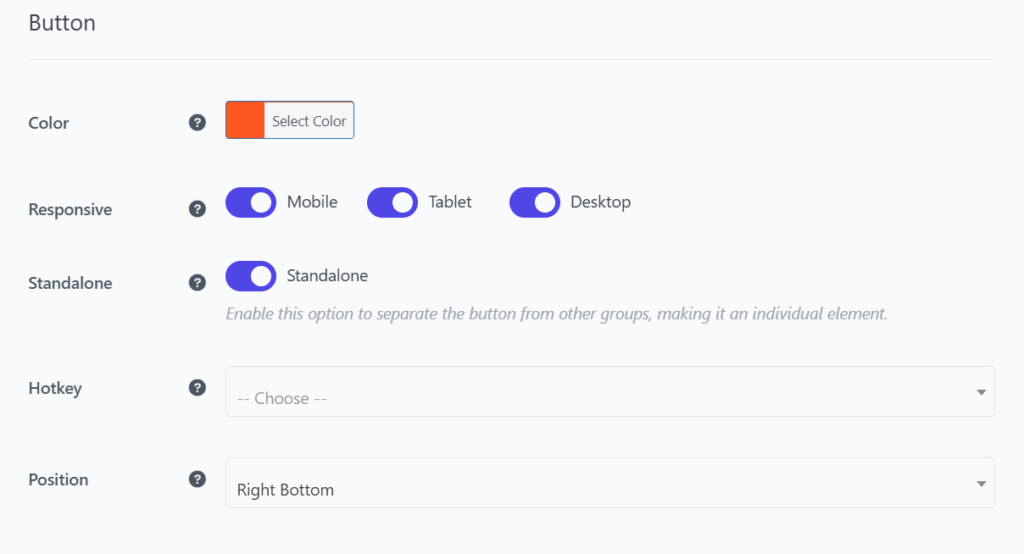Viewport: 1024px width, 554px height.
Task: Click the Standalone help question-mark icon
Action: tap(197, 283)
